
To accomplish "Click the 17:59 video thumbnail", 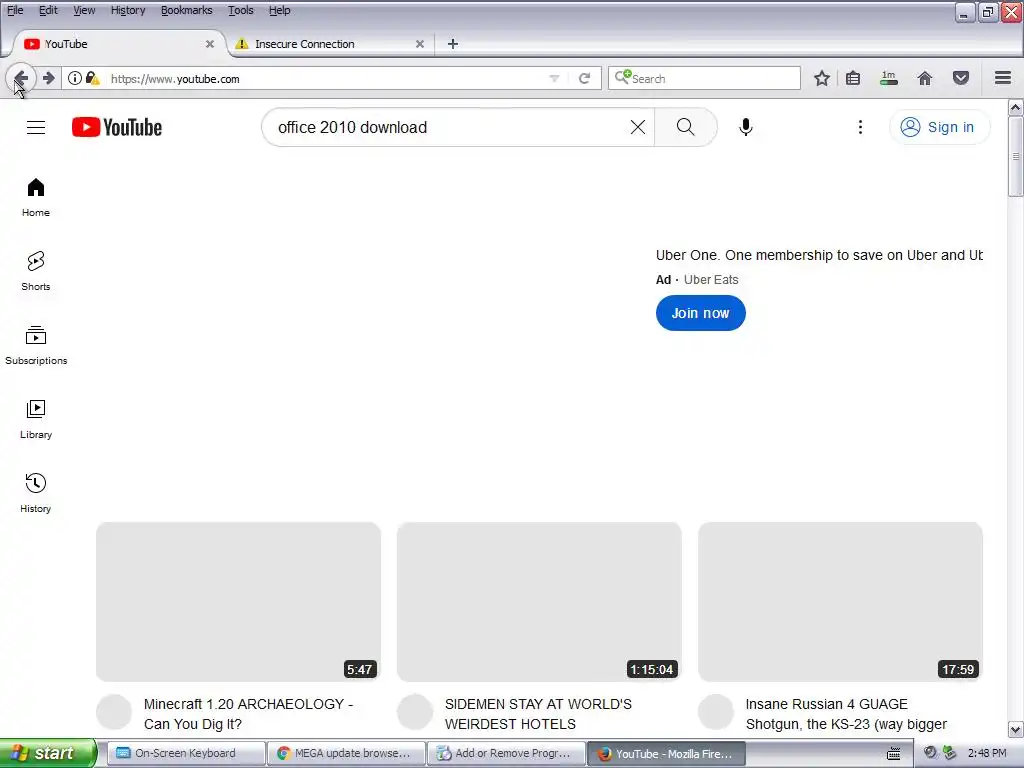I will (840, 602).
